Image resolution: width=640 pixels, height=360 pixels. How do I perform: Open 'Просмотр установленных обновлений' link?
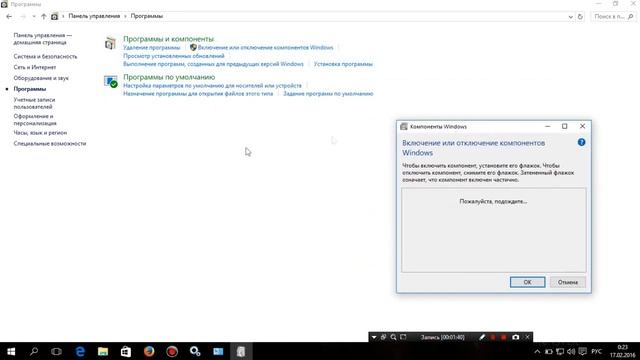click(173, 56)
